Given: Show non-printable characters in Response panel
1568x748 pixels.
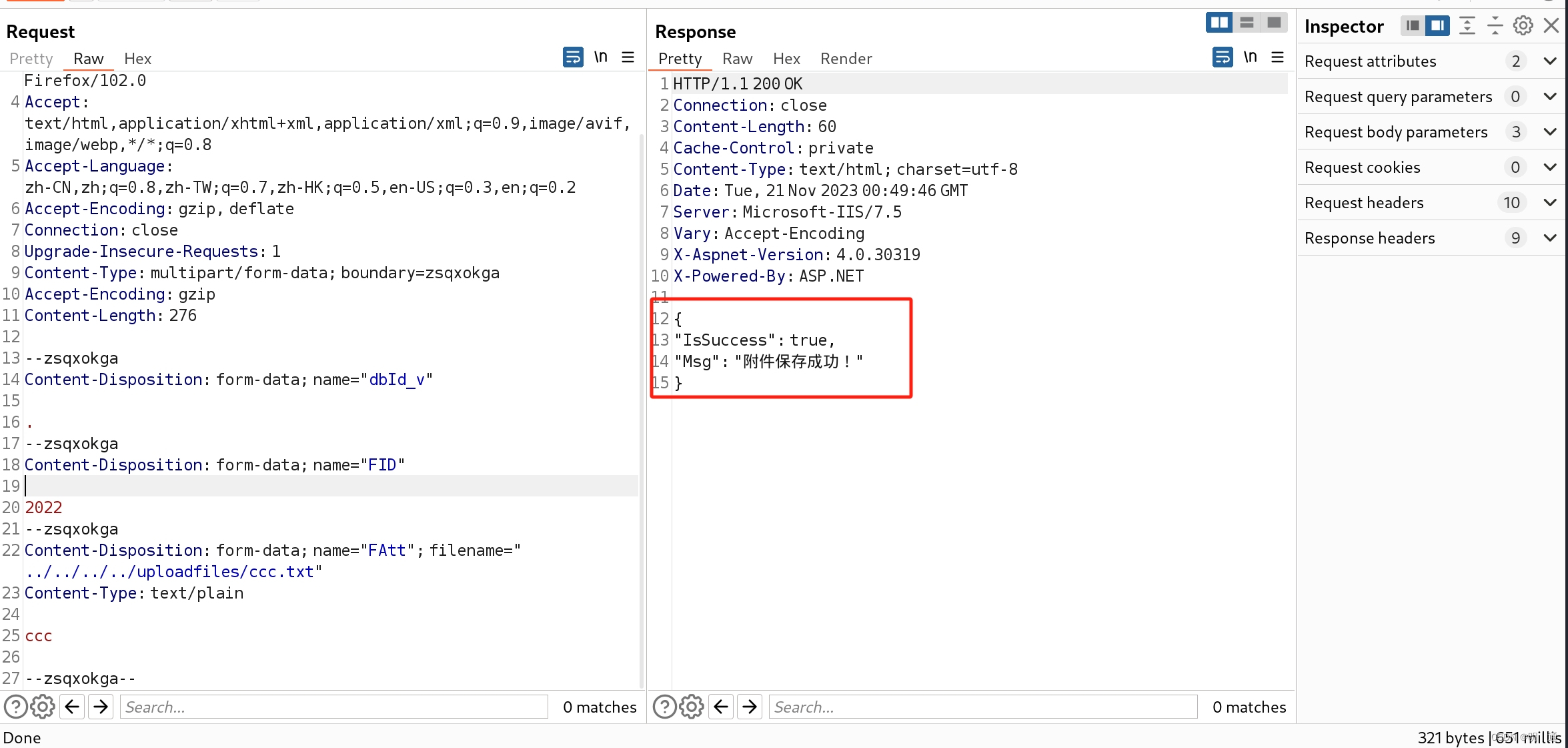Looking at the screenshot, I should 1251,57.
